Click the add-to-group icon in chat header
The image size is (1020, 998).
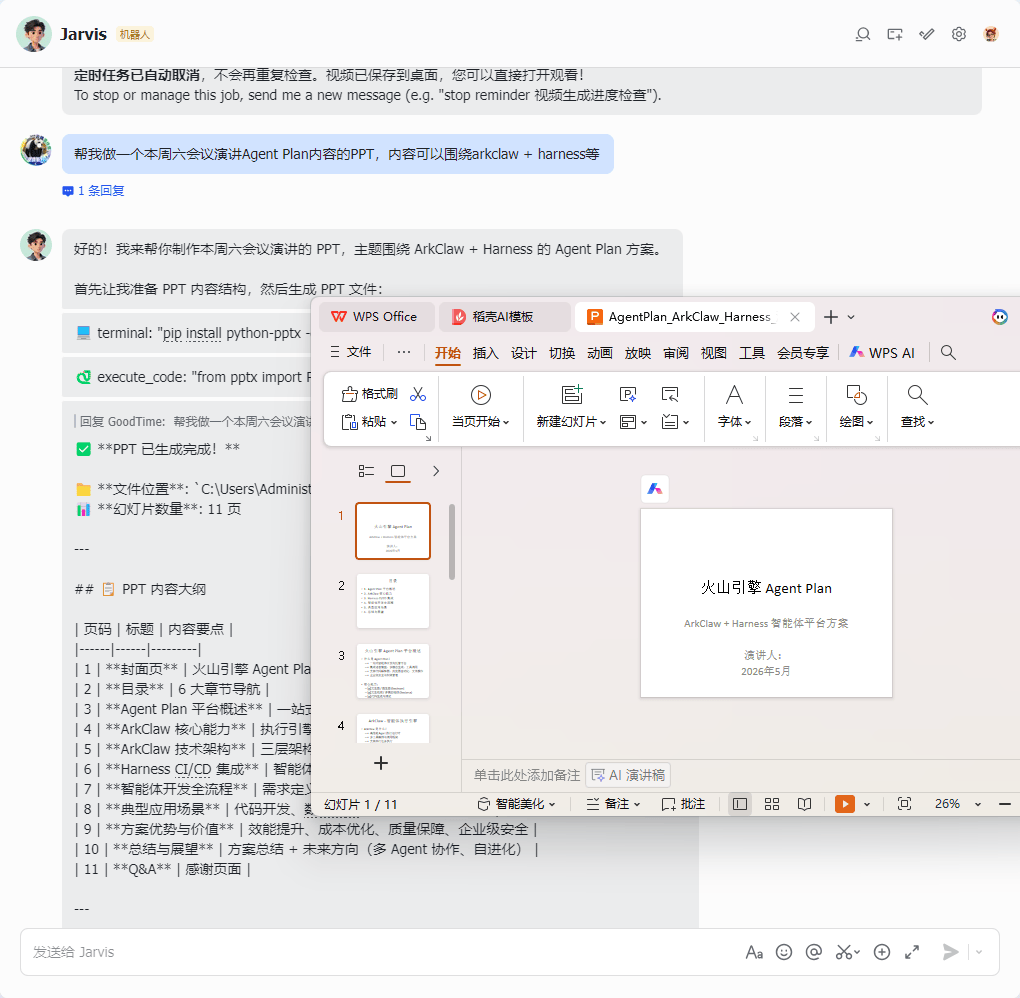point(894,34)
